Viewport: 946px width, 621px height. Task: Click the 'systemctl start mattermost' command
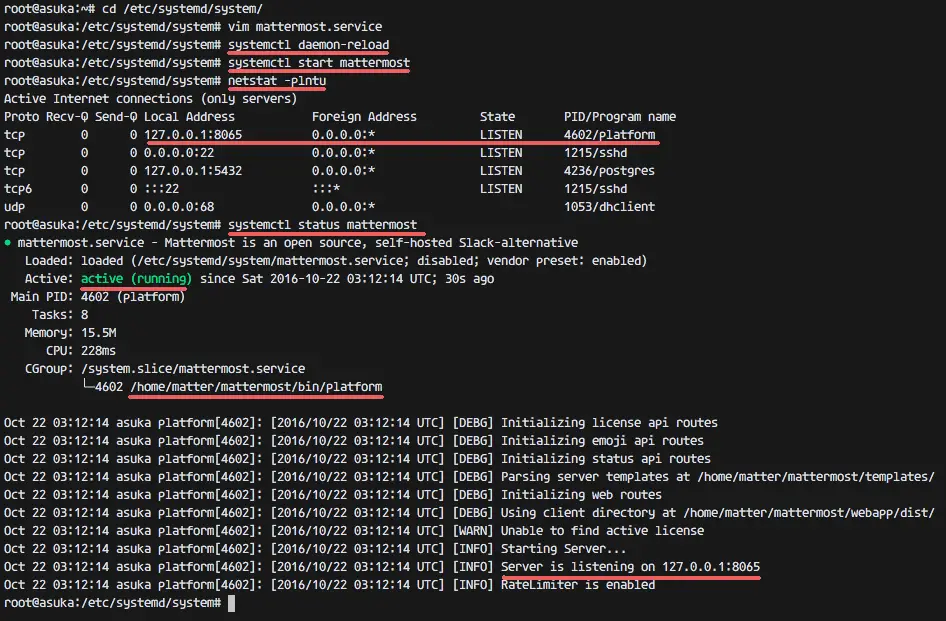[x=319, y=63]
